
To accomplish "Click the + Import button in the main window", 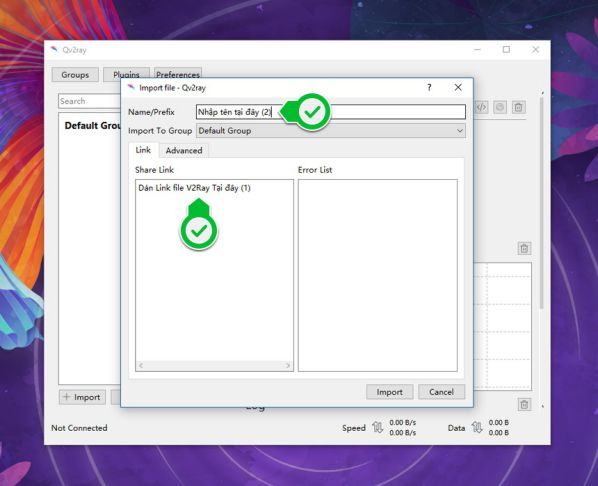I will [82, 397].
